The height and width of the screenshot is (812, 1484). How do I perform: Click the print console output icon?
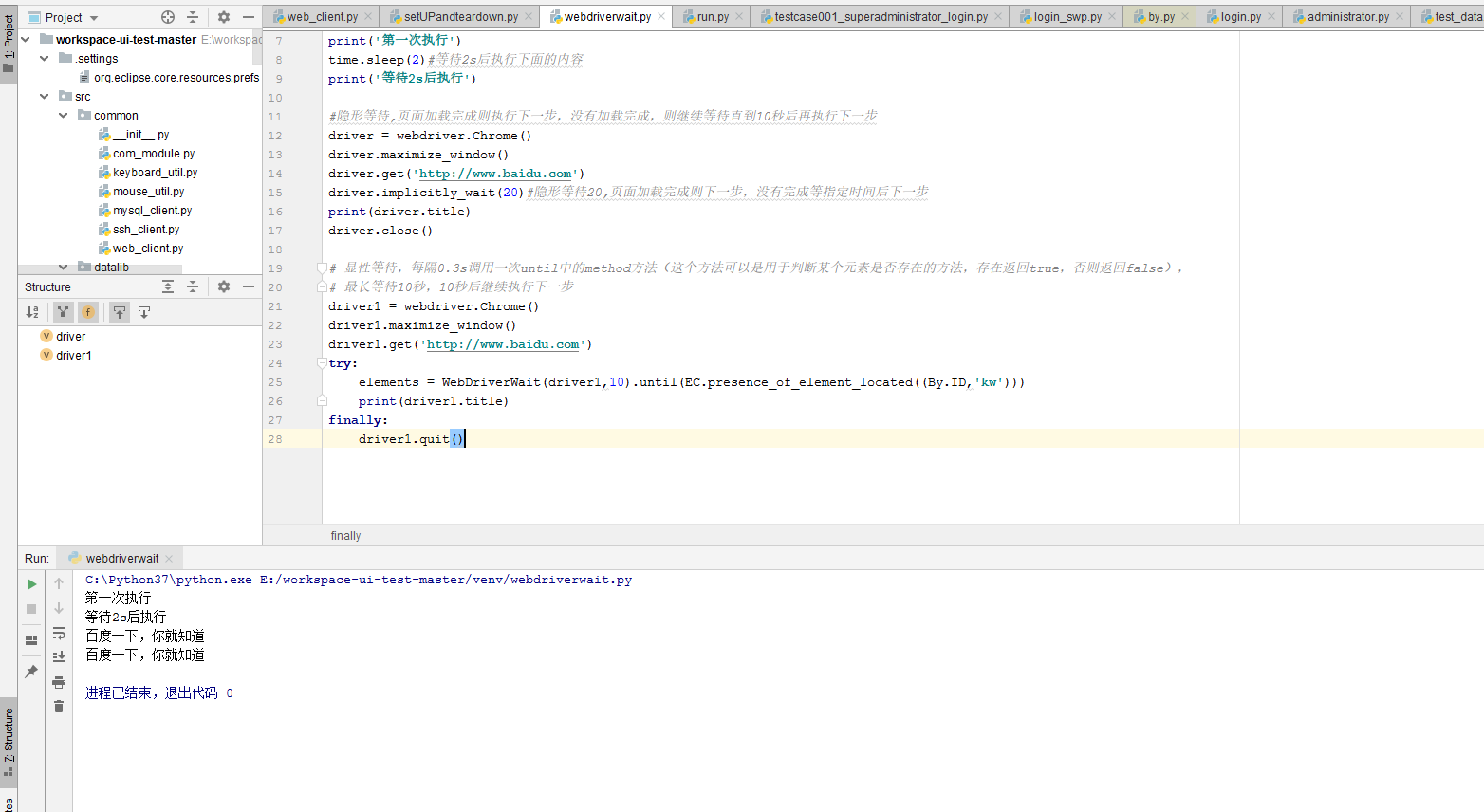59,682
